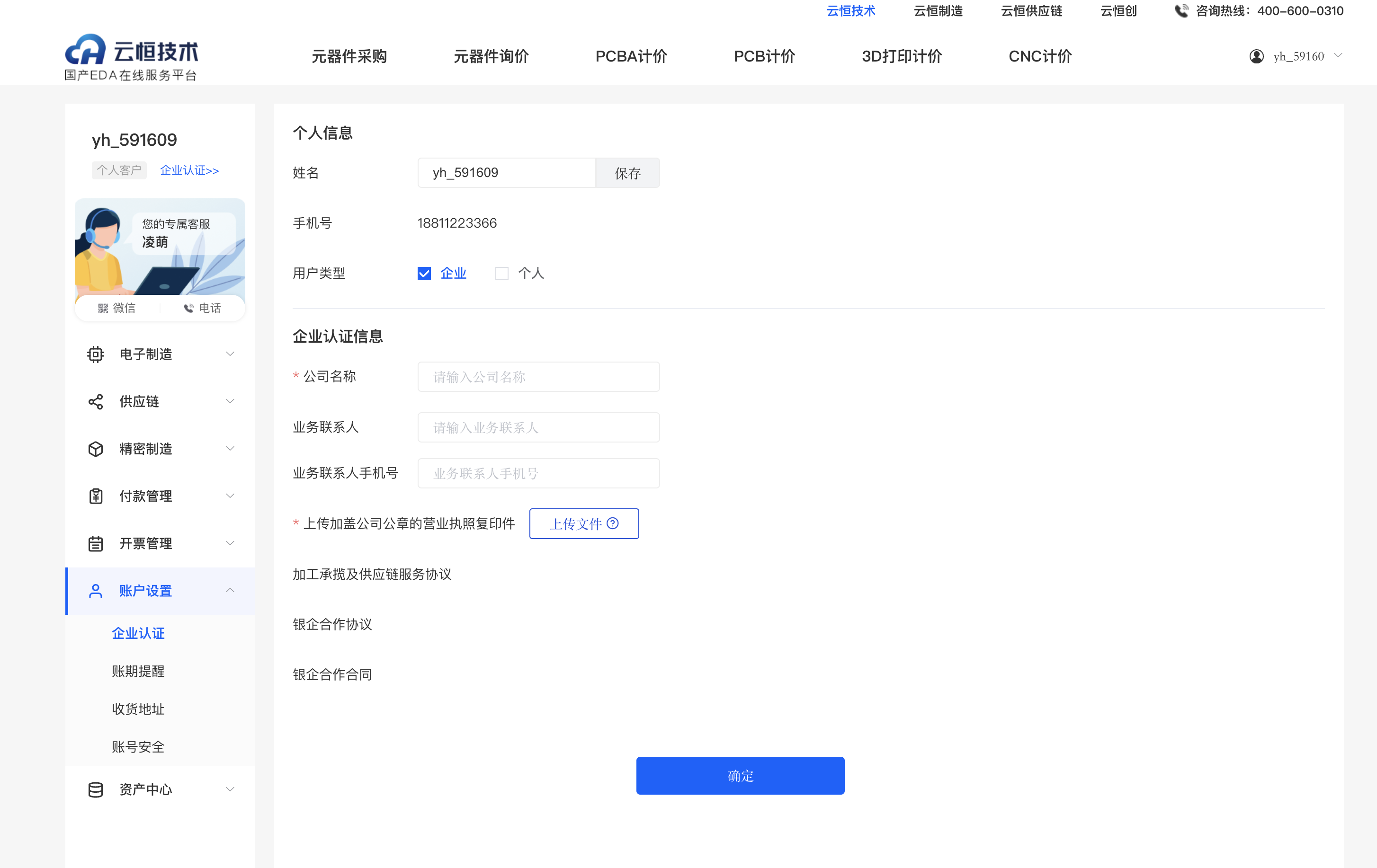This screenshot has height=868, width=1377.
Task: Expand the 付款管理 menu chevron
Action: [x=230, y=496]
